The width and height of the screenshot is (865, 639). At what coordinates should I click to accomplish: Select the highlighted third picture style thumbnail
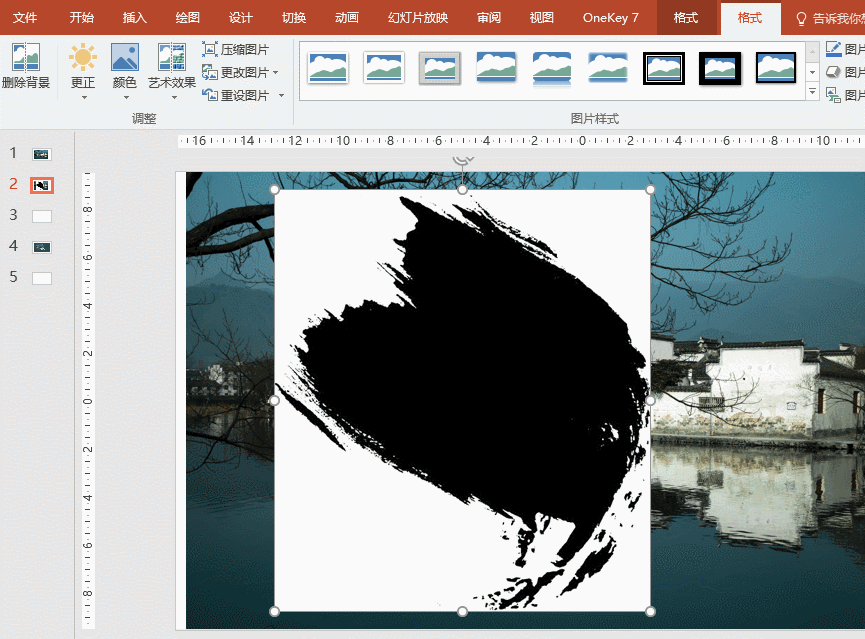point(439,68)
